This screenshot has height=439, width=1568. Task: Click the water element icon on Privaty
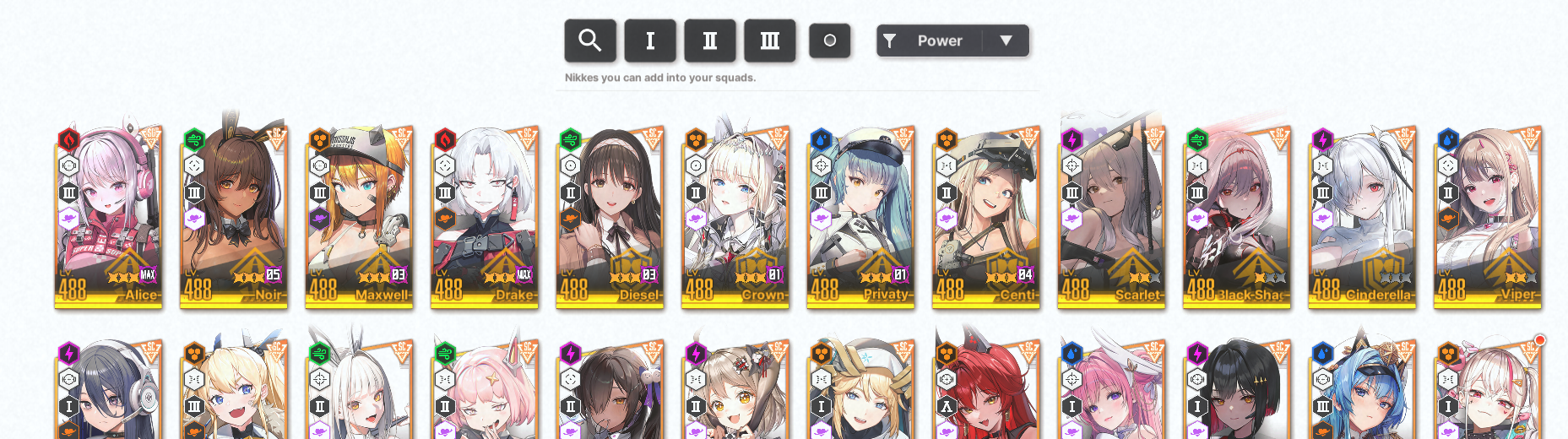(x=821, y=139)
